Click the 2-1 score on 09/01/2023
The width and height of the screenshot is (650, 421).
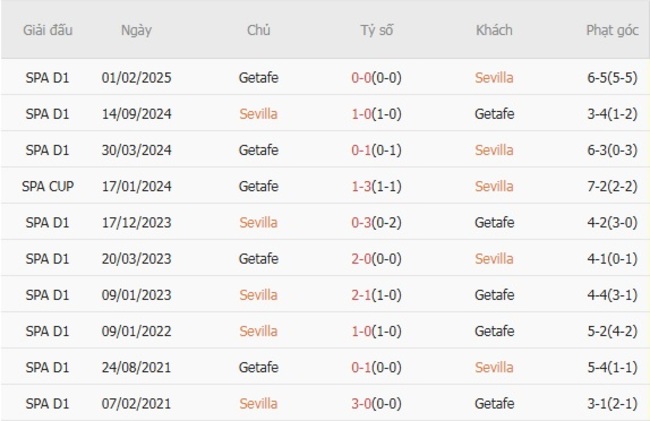click(363, 295)
